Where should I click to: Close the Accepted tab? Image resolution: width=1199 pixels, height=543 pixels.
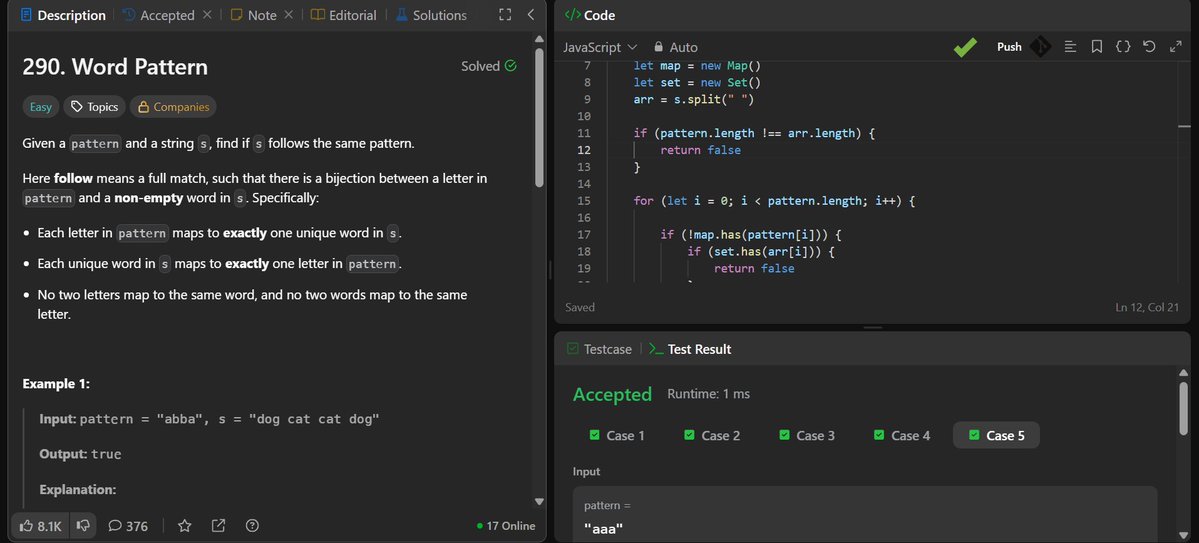coord(207,15)
